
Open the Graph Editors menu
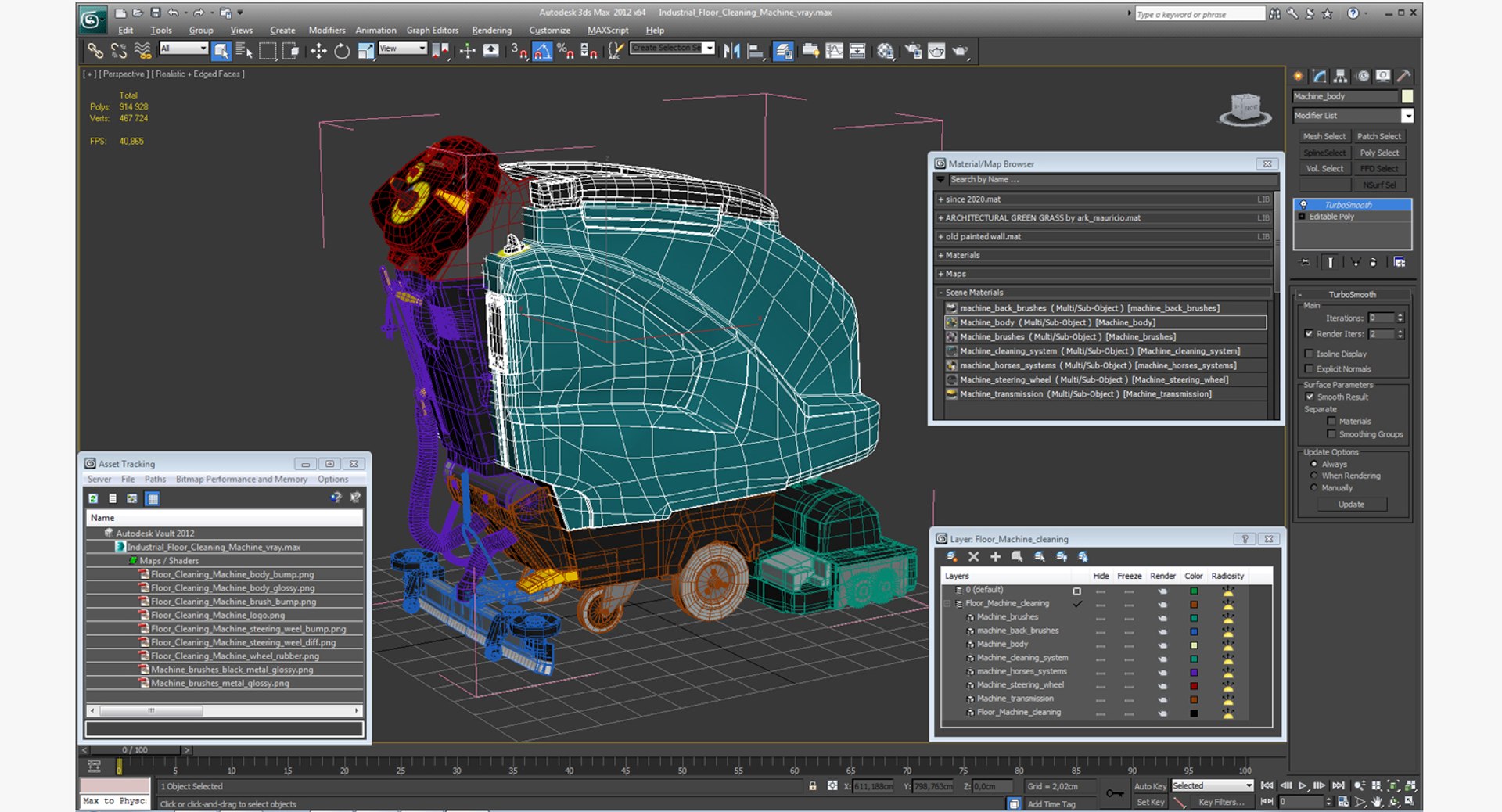432,31
